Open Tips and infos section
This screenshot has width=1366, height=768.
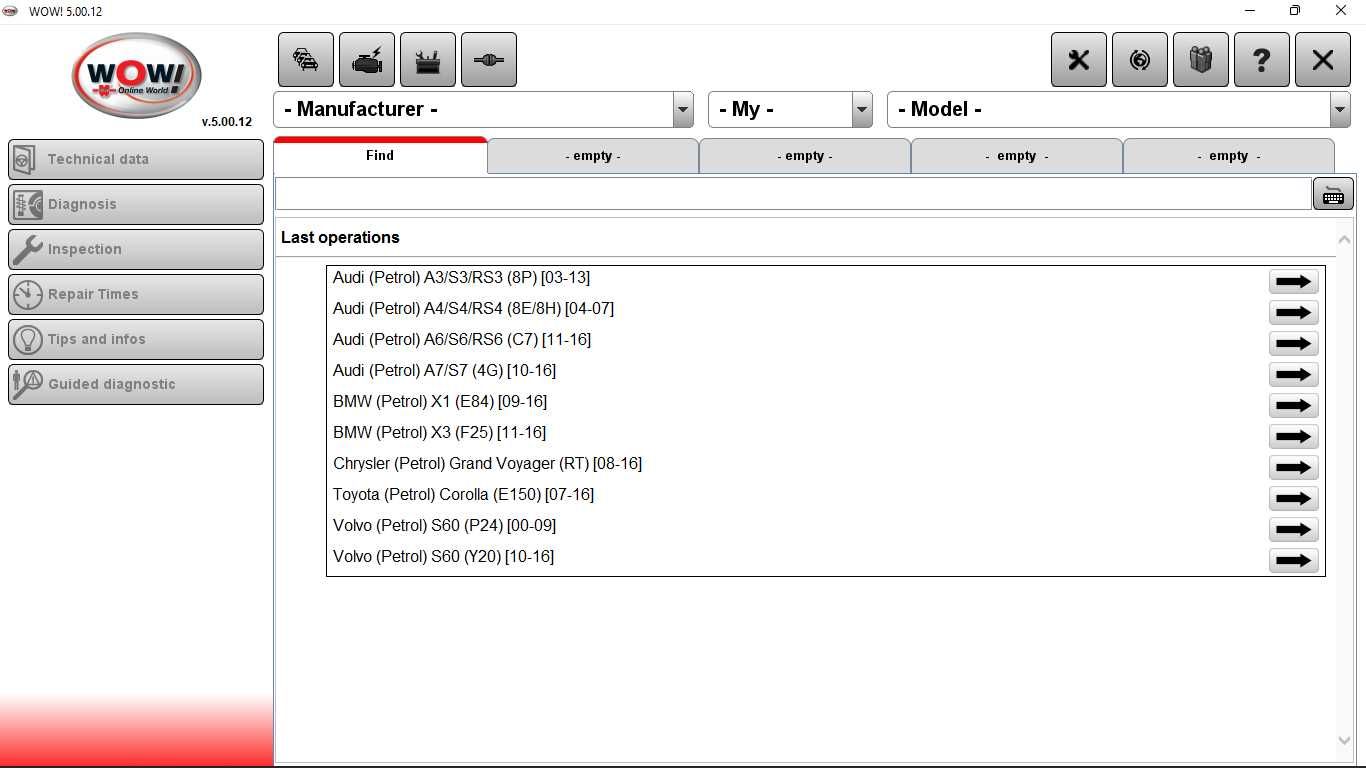[x=136, y=339]
